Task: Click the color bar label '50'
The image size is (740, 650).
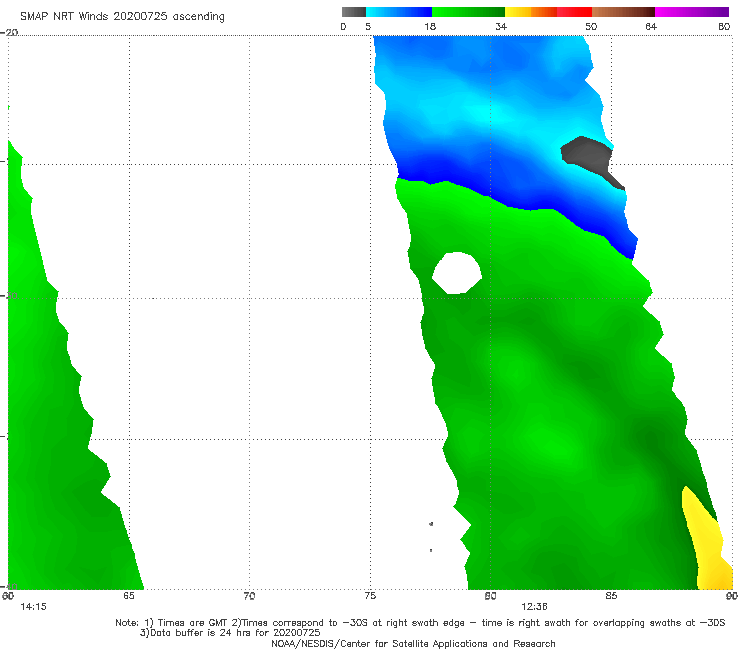Action: coord(591,27)
